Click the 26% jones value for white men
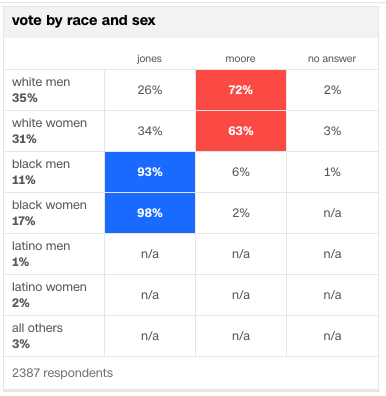Image resolution: width=386 pixels, height=396 pixels. pos(150,90)
